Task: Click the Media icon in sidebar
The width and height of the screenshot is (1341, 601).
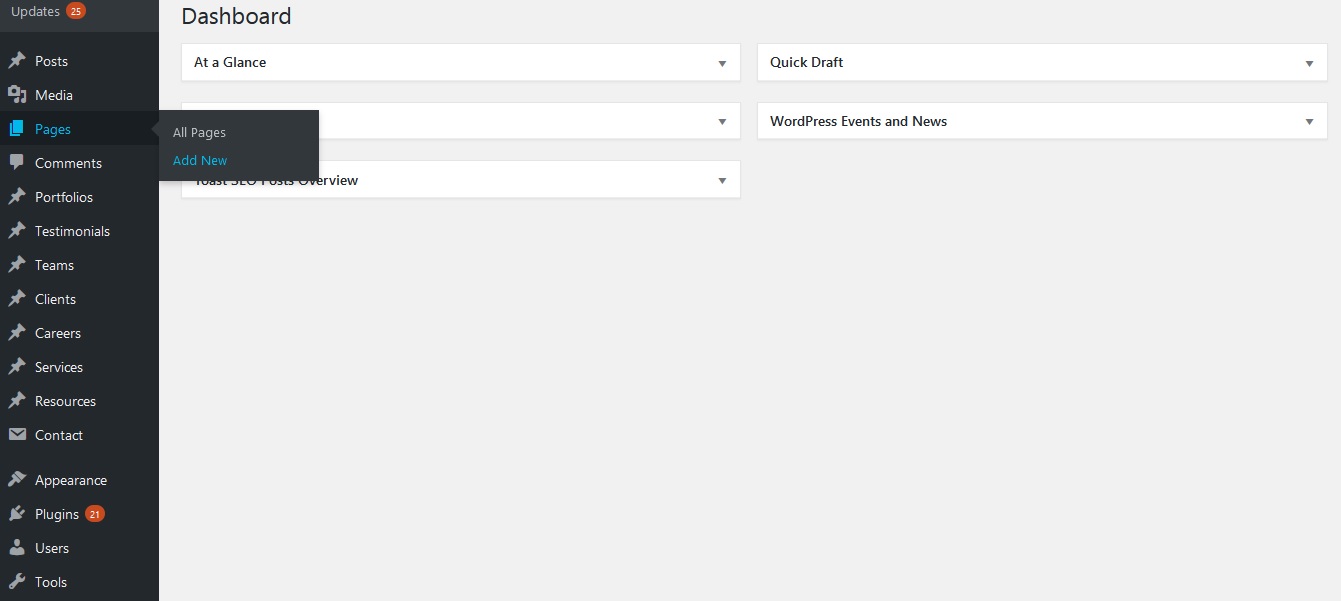Action: (x=17, y=95)
